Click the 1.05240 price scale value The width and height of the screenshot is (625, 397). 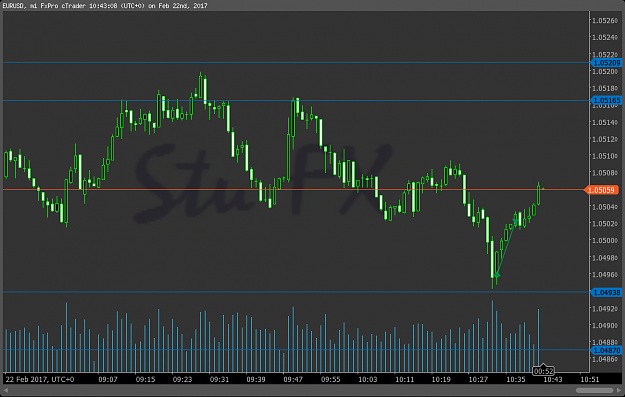tap(605, 37)
